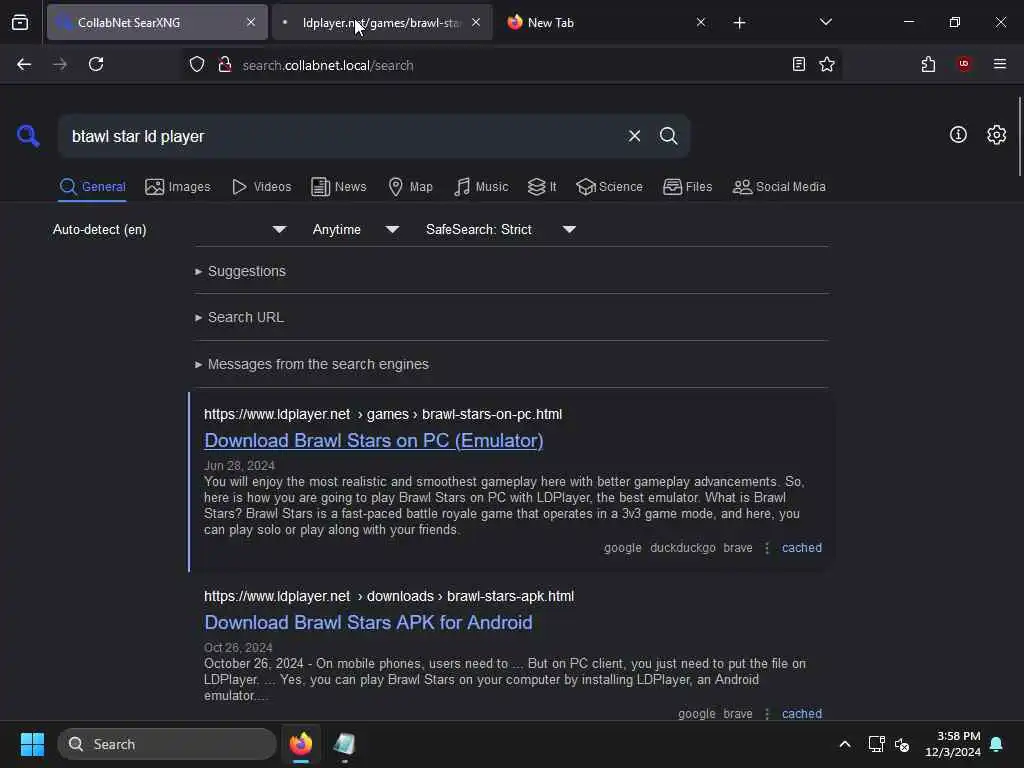Expand the Suggestions section
The image size is (1024, 768).
tap(240, 271)
